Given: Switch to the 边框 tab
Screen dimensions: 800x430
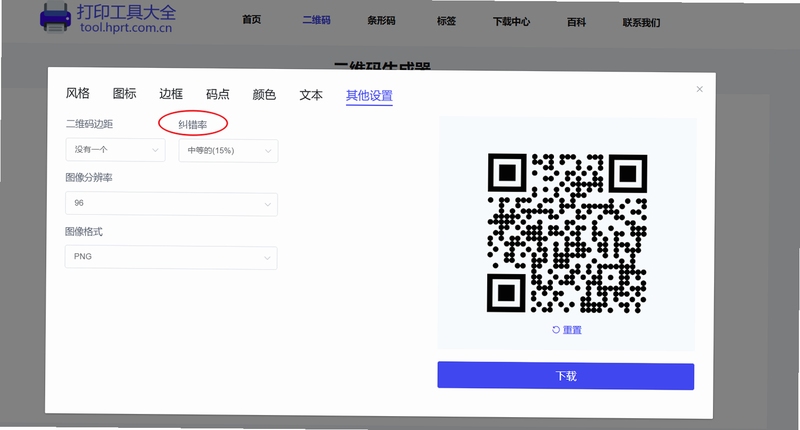Looking at the screenshot, I should click(171, 94).
